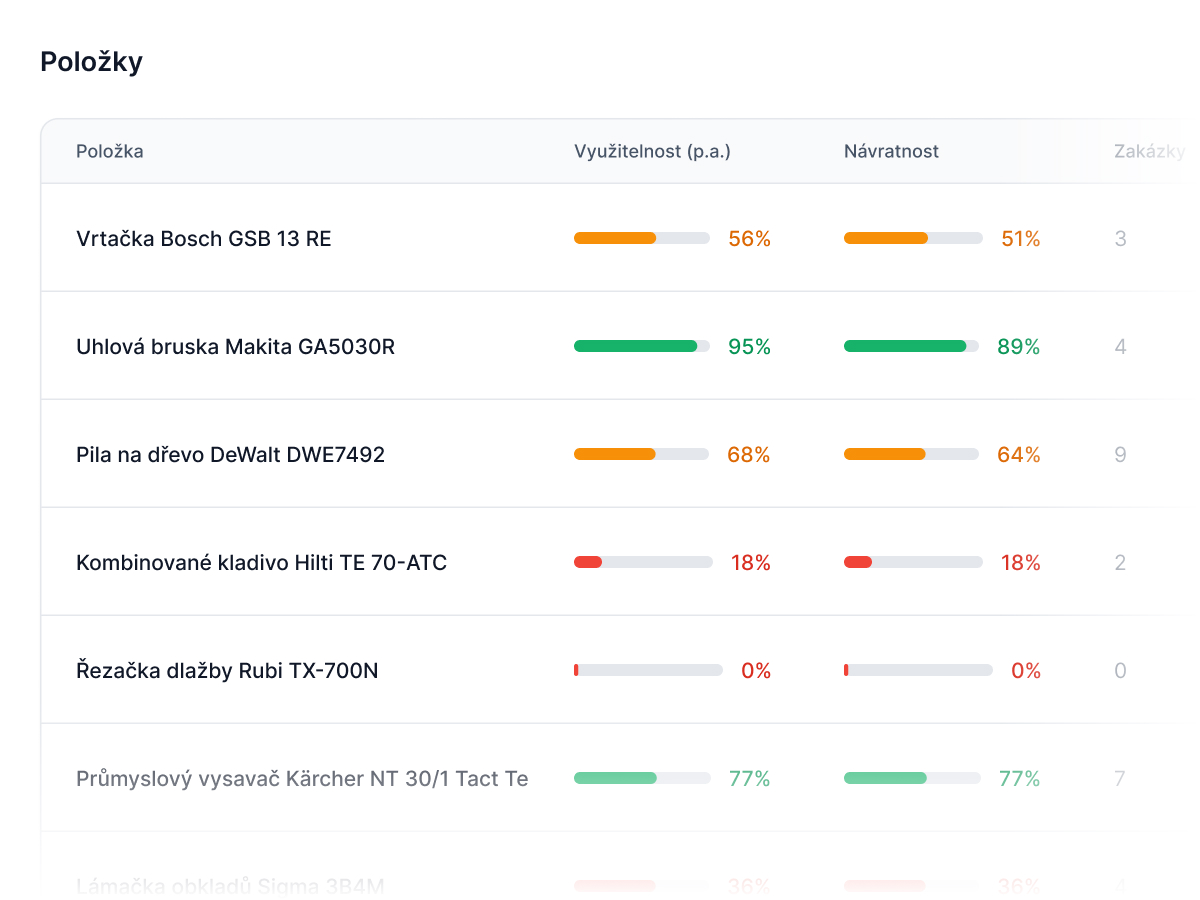Sort by the Využitelnost (p.a.) column header
Image resolution: width=1200 pixels, height=900 pixels.
[x=652, y=152]
